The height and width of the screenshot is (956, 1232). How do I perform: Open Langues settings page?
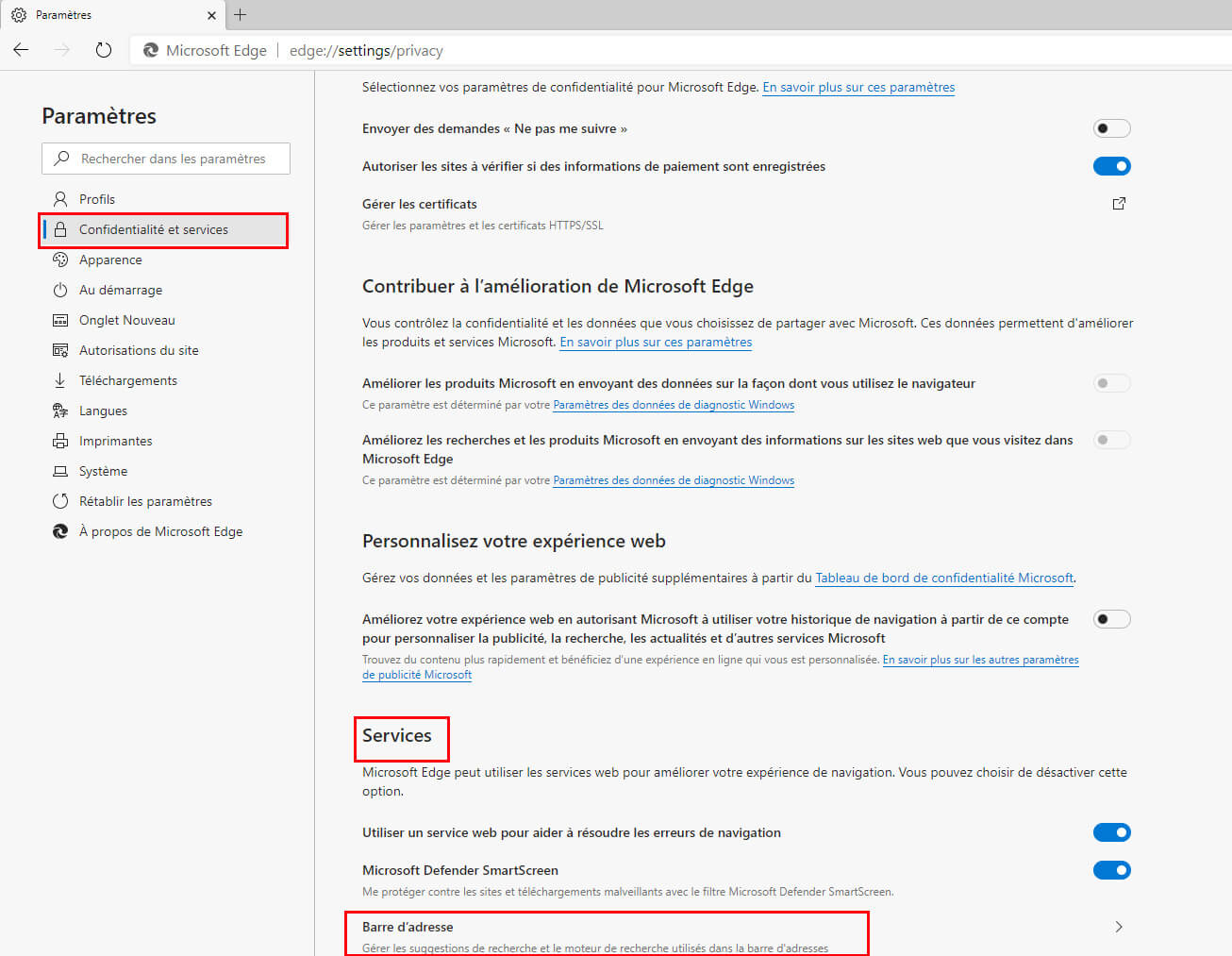pyautogui.click(x=166, y=411)
